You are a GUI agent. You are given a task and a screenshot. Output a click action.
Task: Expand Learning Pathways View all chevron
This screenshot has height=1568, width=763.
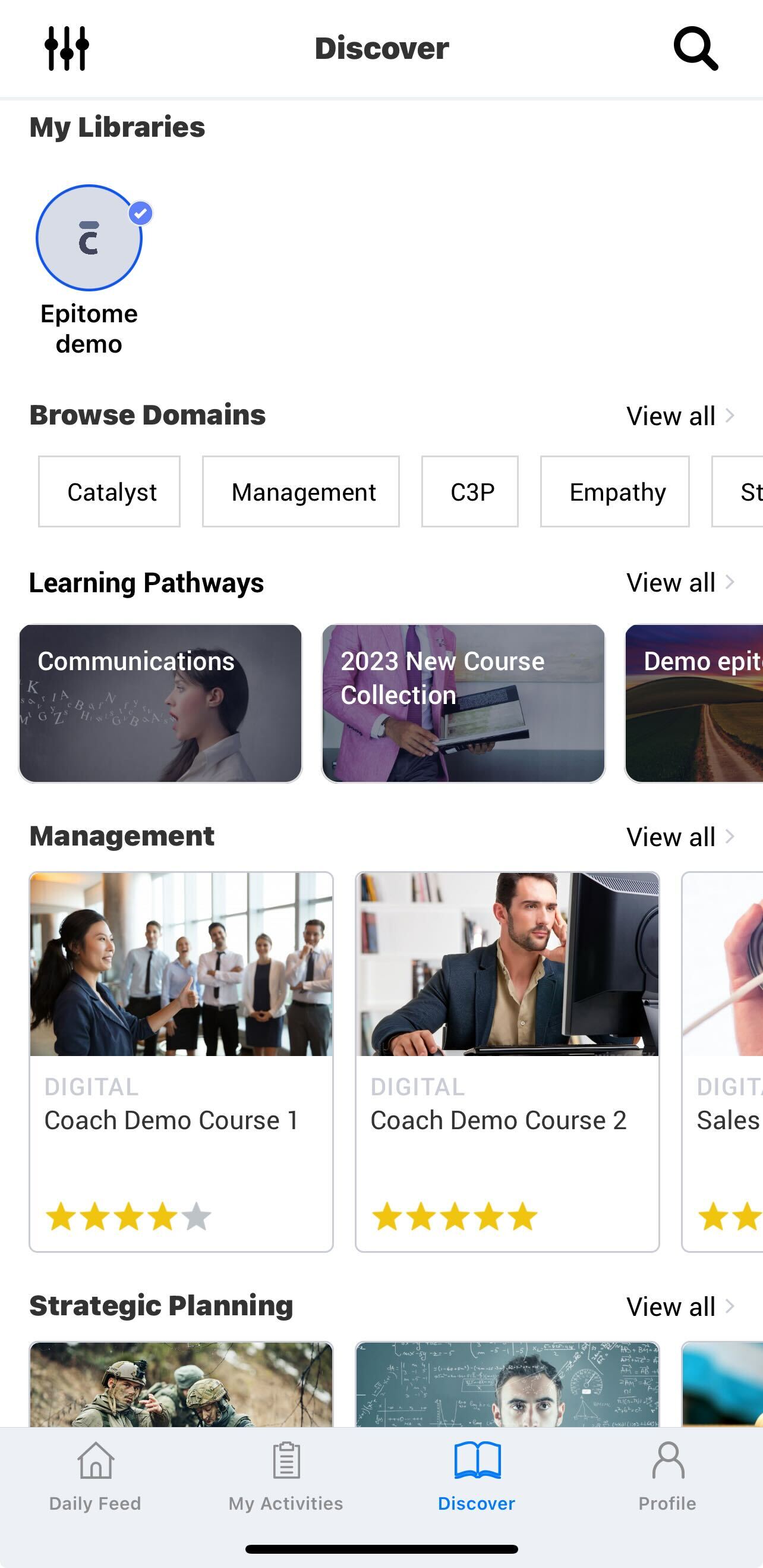pyautogui.click(x=730, y=582)
